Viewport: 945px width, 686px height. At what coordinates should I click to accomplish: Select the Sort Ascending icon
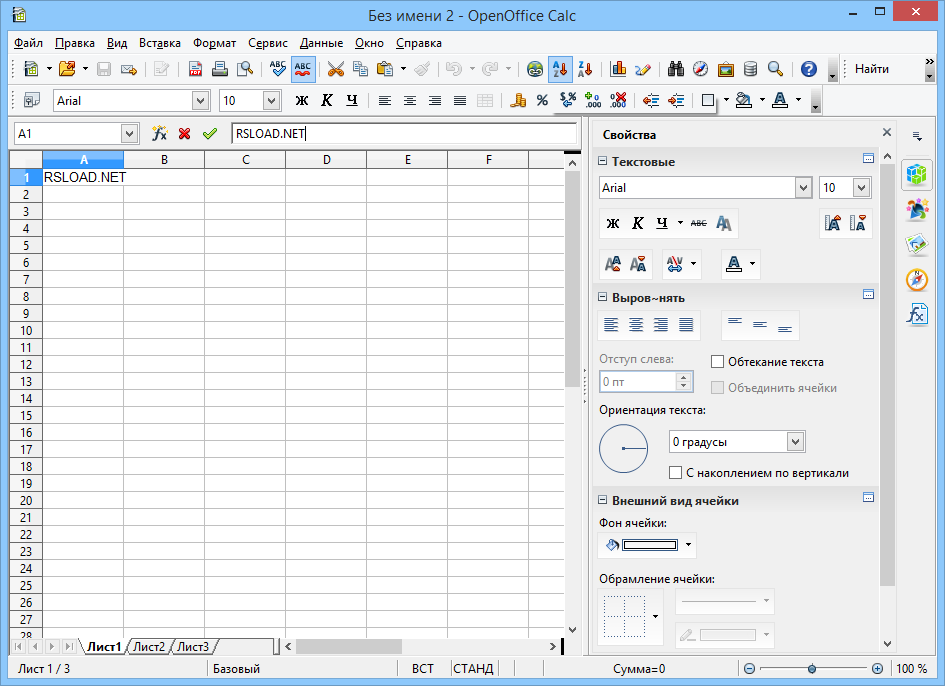click(561, 70)
